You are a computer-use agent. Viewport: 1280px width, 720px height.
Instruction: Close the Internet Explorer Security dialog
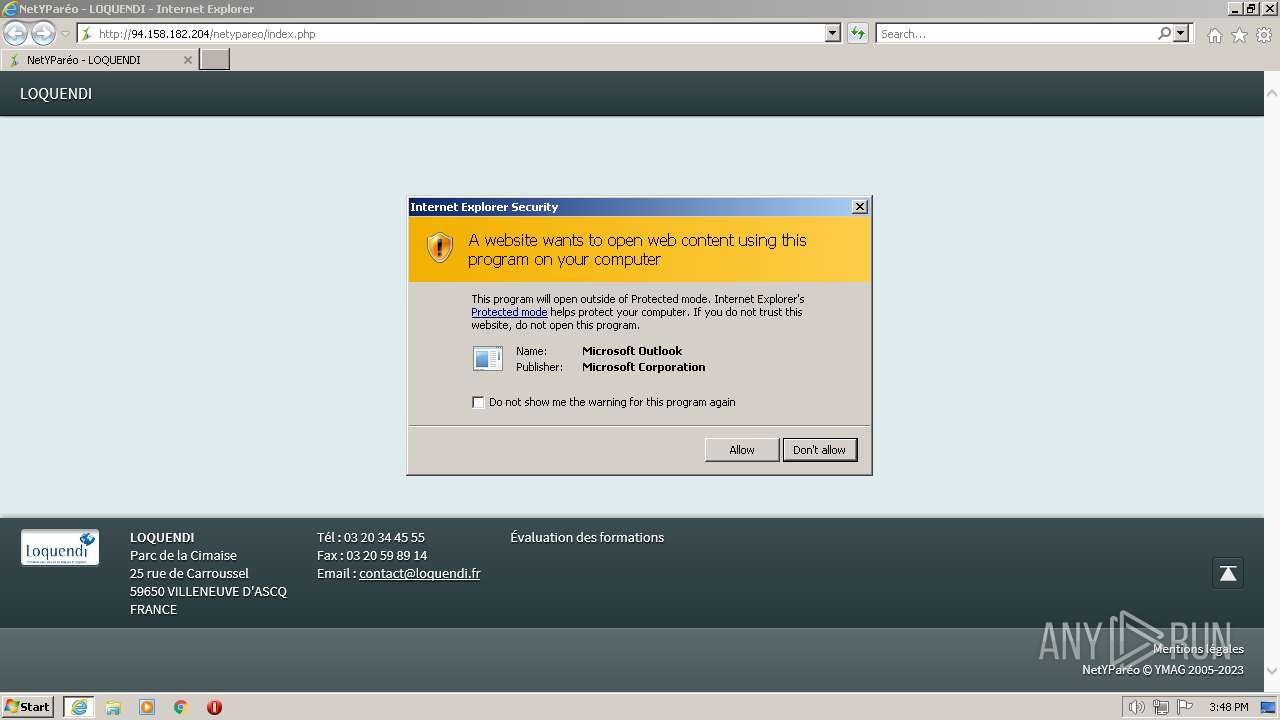click(859, 206)
